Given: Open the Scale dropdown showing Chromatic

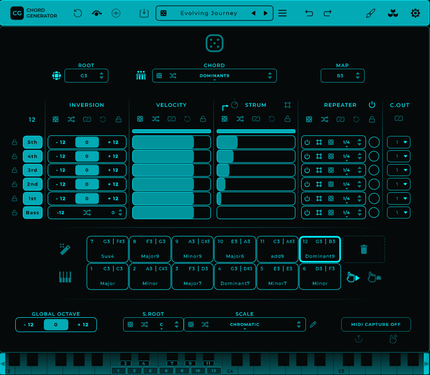Looking at the screenshot, I should pyautogui.click(x=245, y=324).
